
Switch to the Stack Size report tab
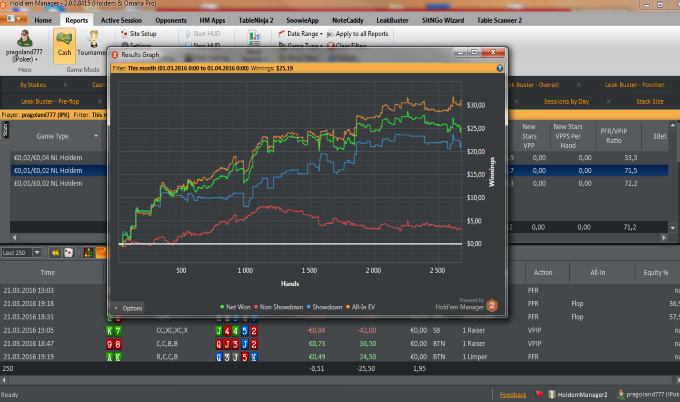[x=650, y=101]
